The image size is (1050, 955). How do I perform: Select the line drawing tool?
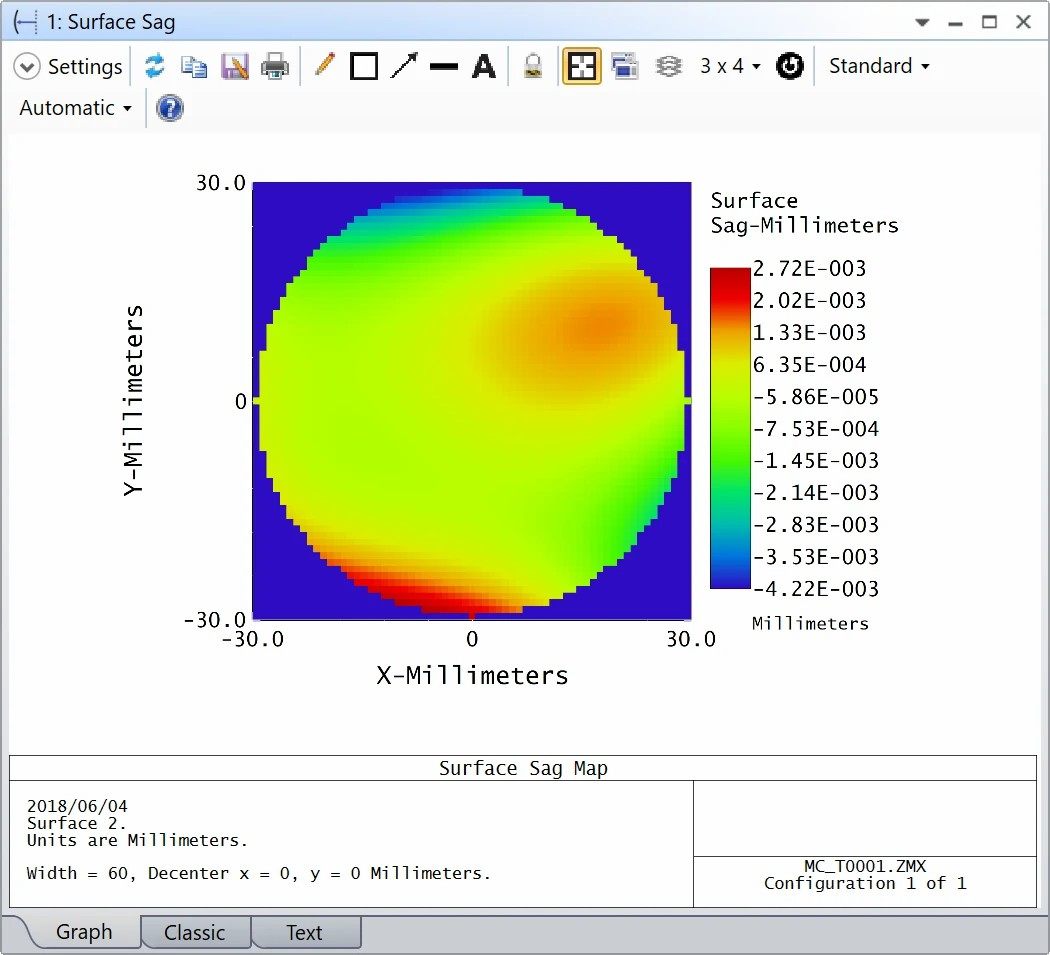click(443, 67)
